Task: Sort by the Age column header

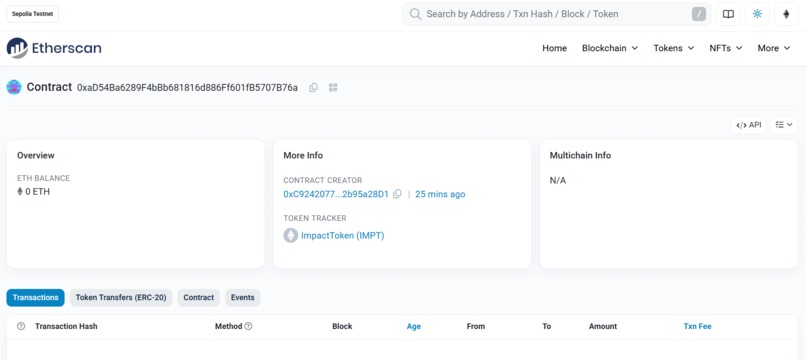Action: point(414,326)
